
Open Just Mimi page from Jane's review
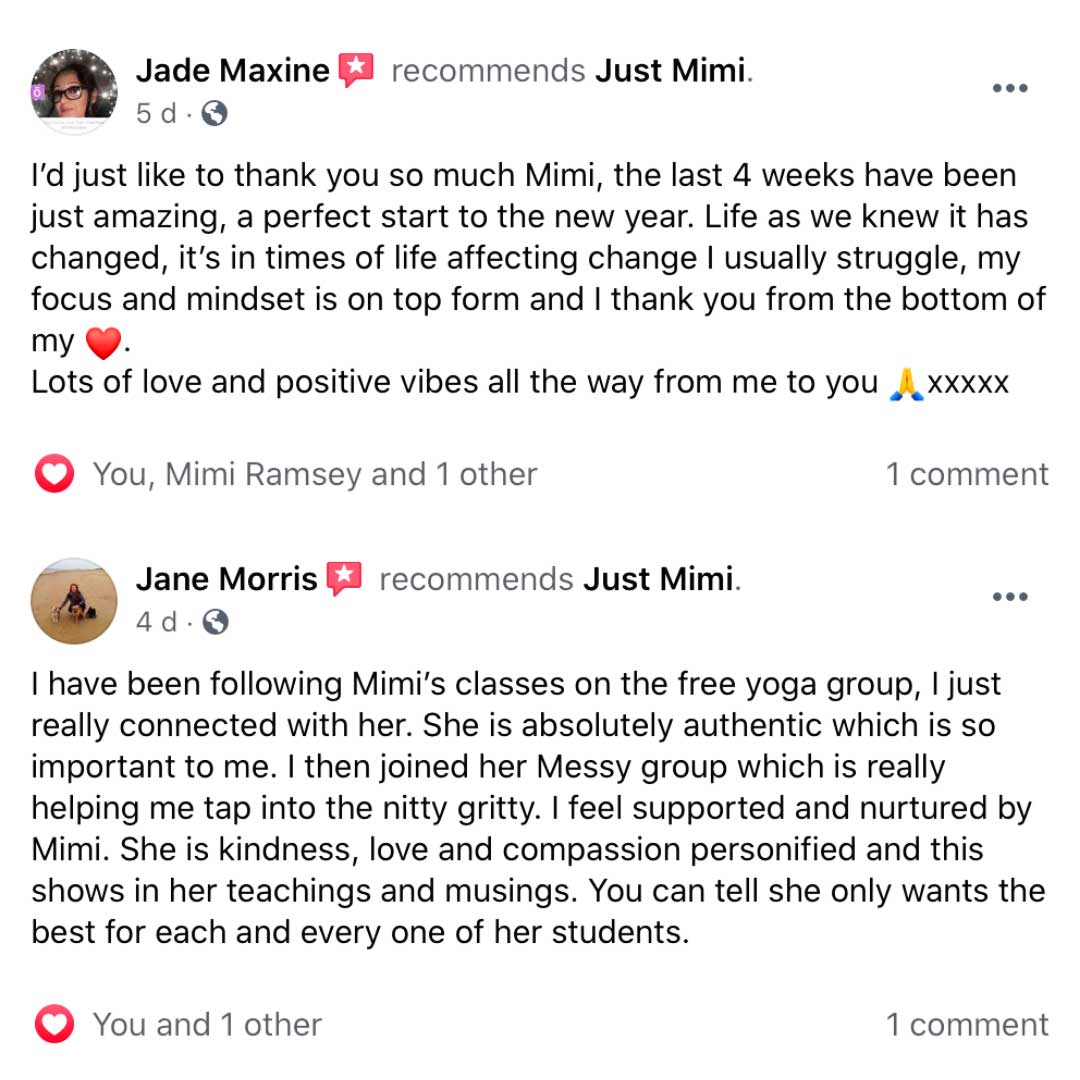click(658, 579)
